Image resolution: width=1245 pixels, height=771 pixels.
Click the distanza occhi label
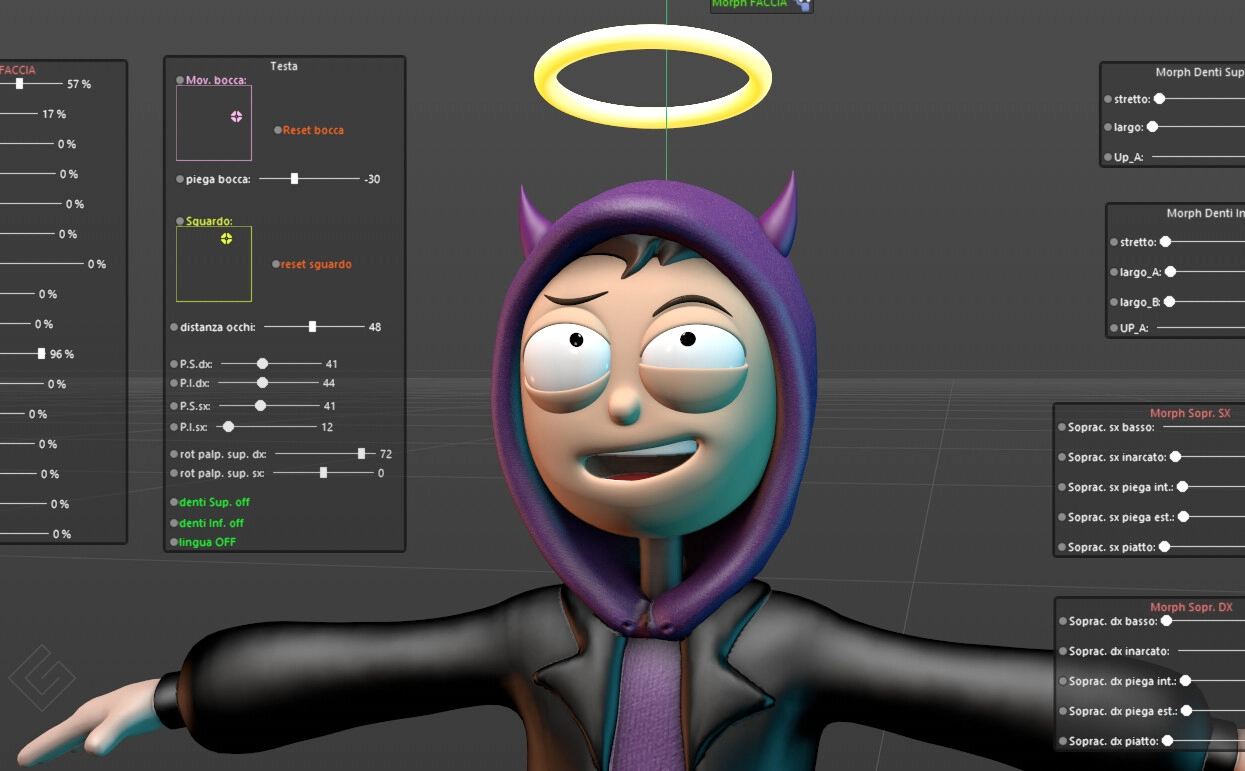[218, 327]
